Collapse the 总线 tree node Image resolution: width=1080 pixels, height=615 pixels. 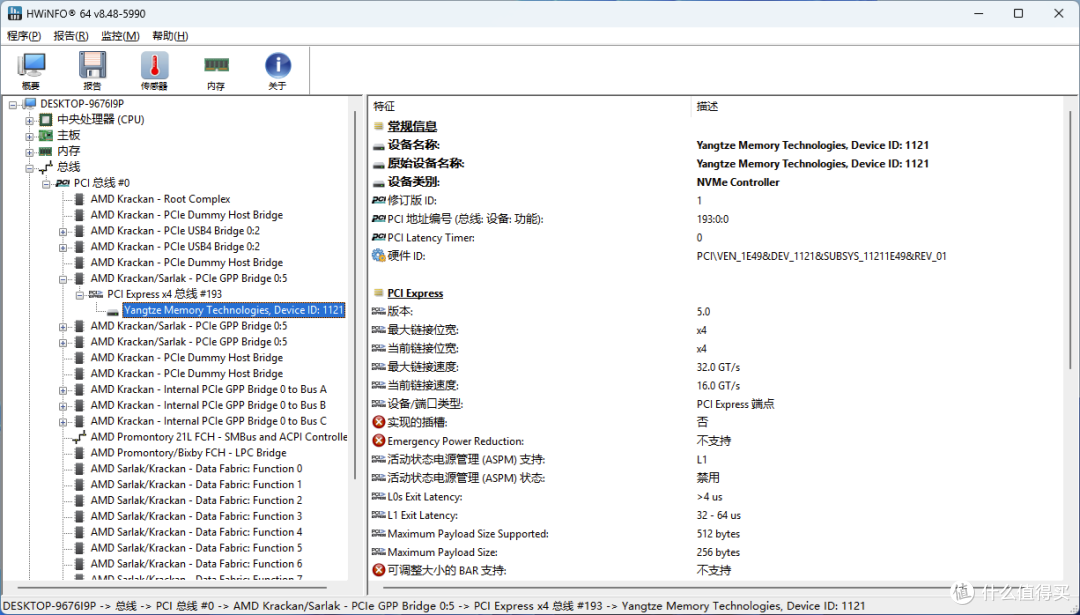tap(30, 168)
